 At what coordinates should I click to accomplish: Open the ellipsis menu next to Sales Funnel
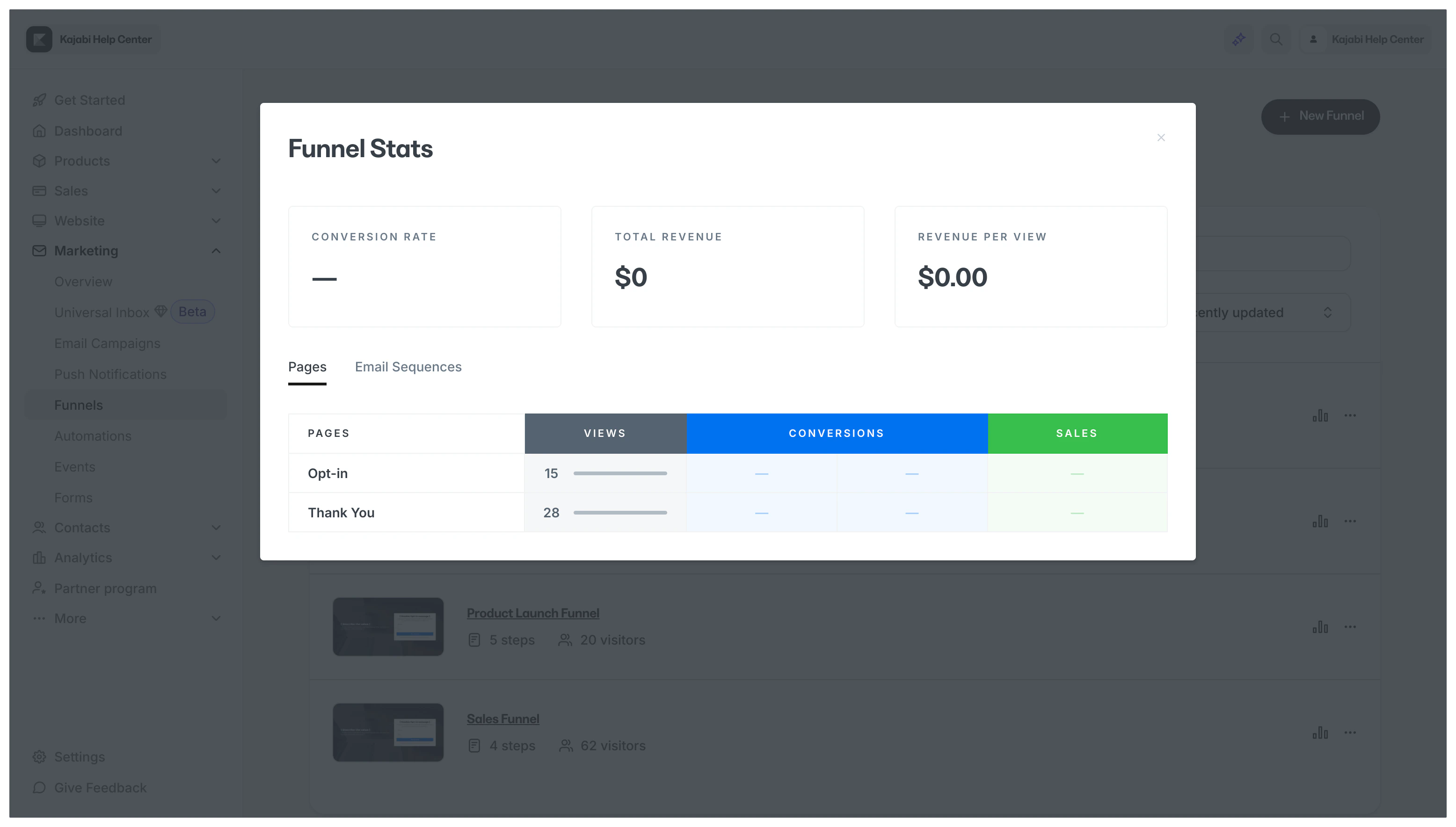(1351, 733)
